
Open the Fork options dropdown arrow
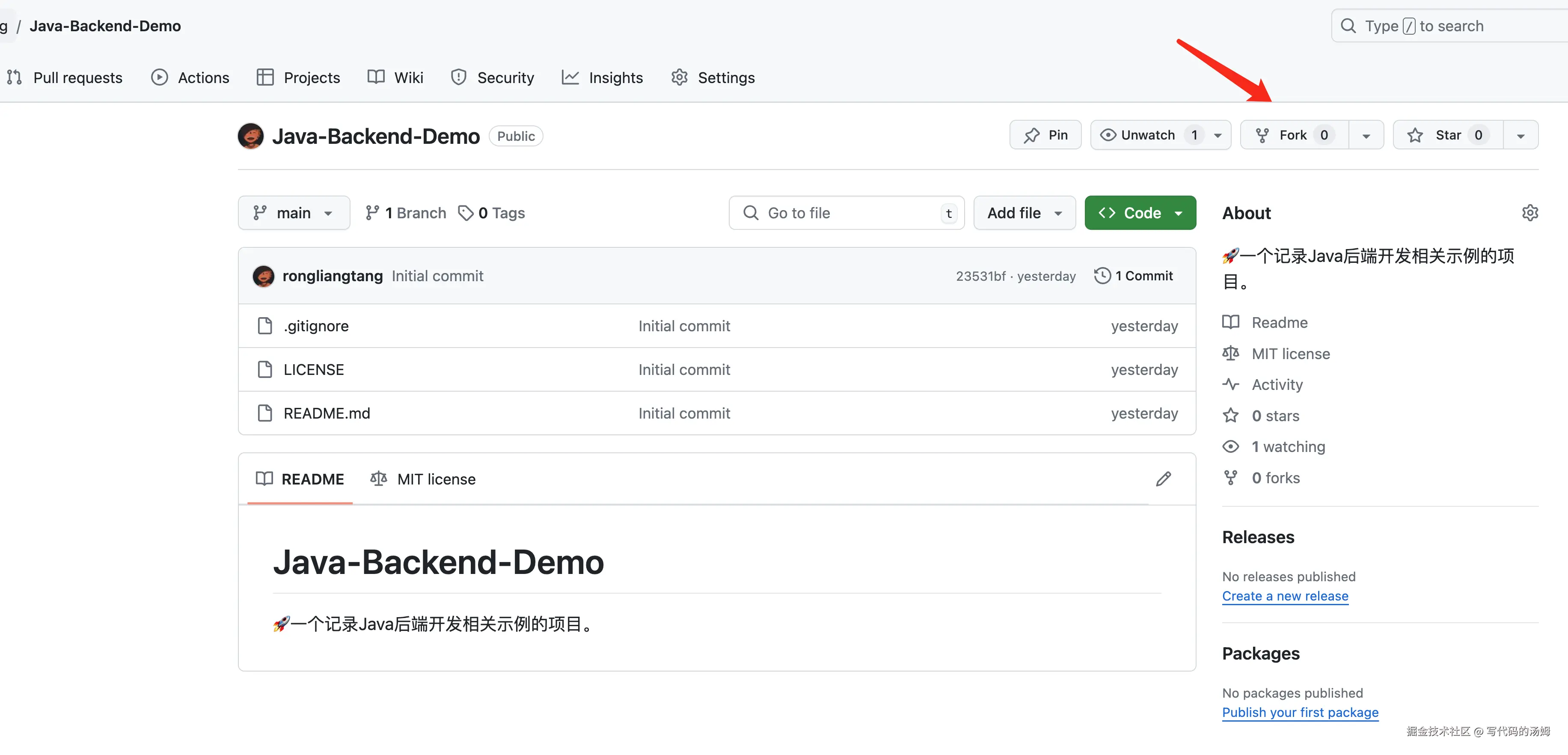pos(1366,135)
